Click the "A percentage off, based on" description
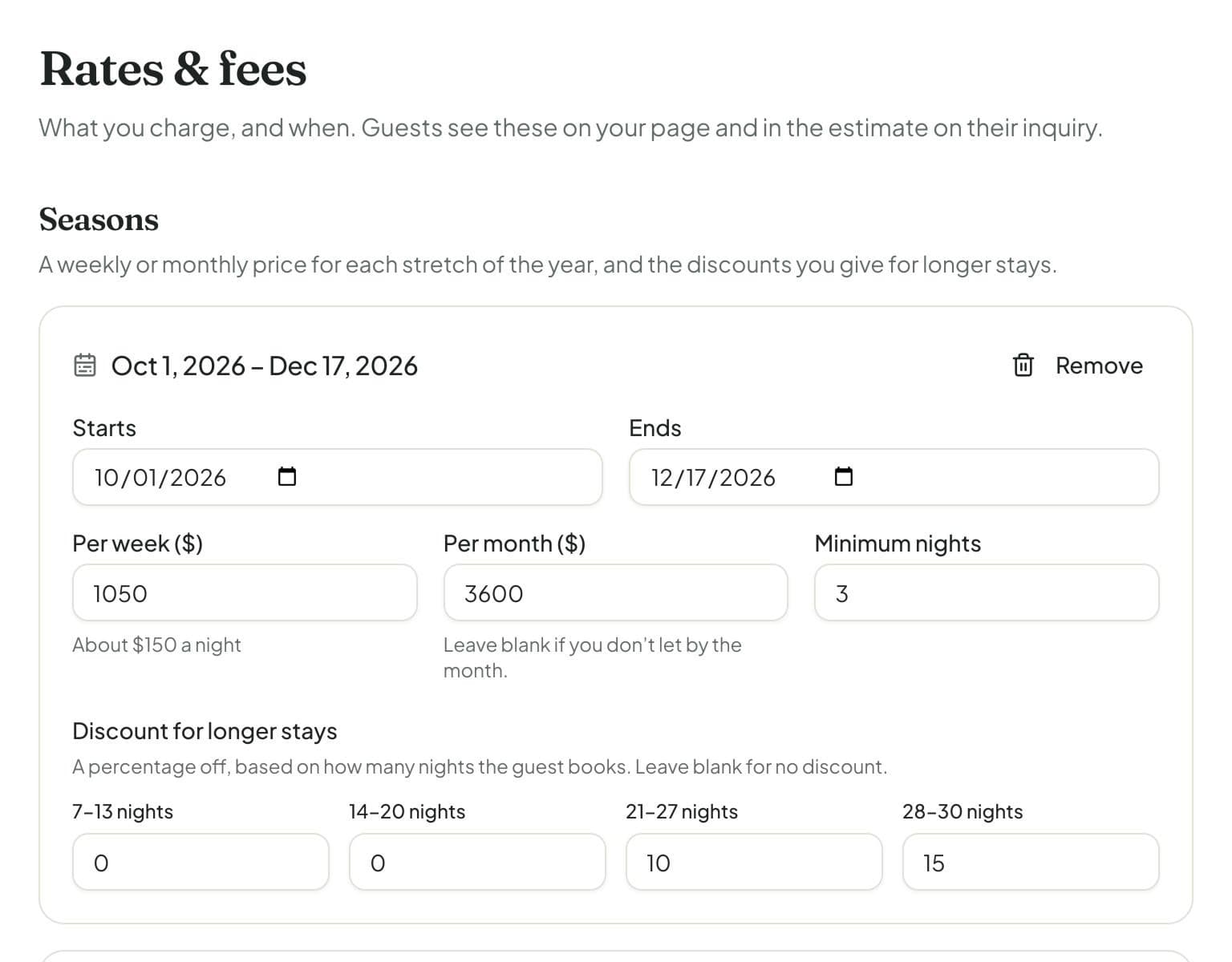 (480, 767)
